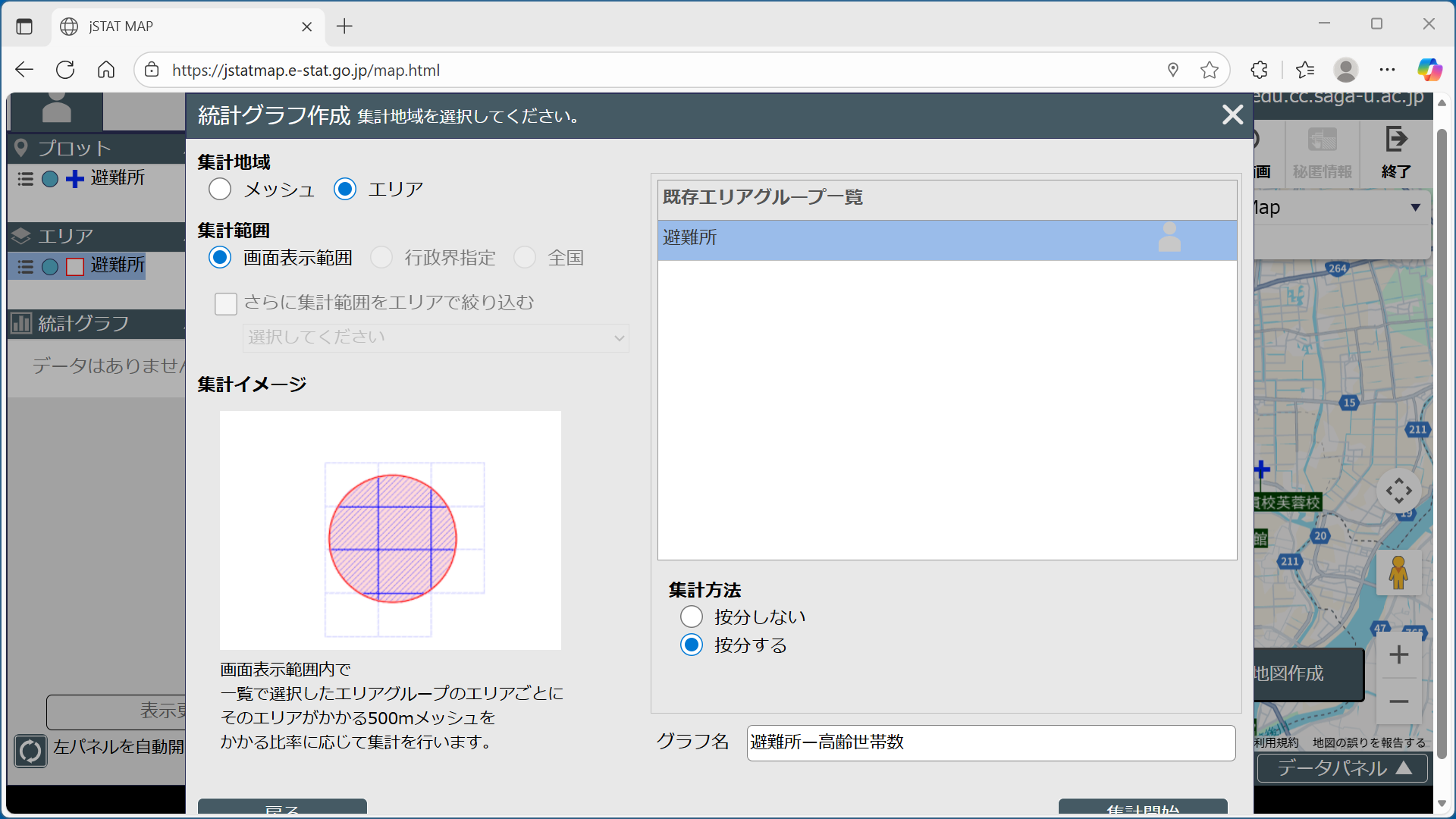Close the 統計グラフ作成 dialog with X
1456x819 pixels.
1232,115
